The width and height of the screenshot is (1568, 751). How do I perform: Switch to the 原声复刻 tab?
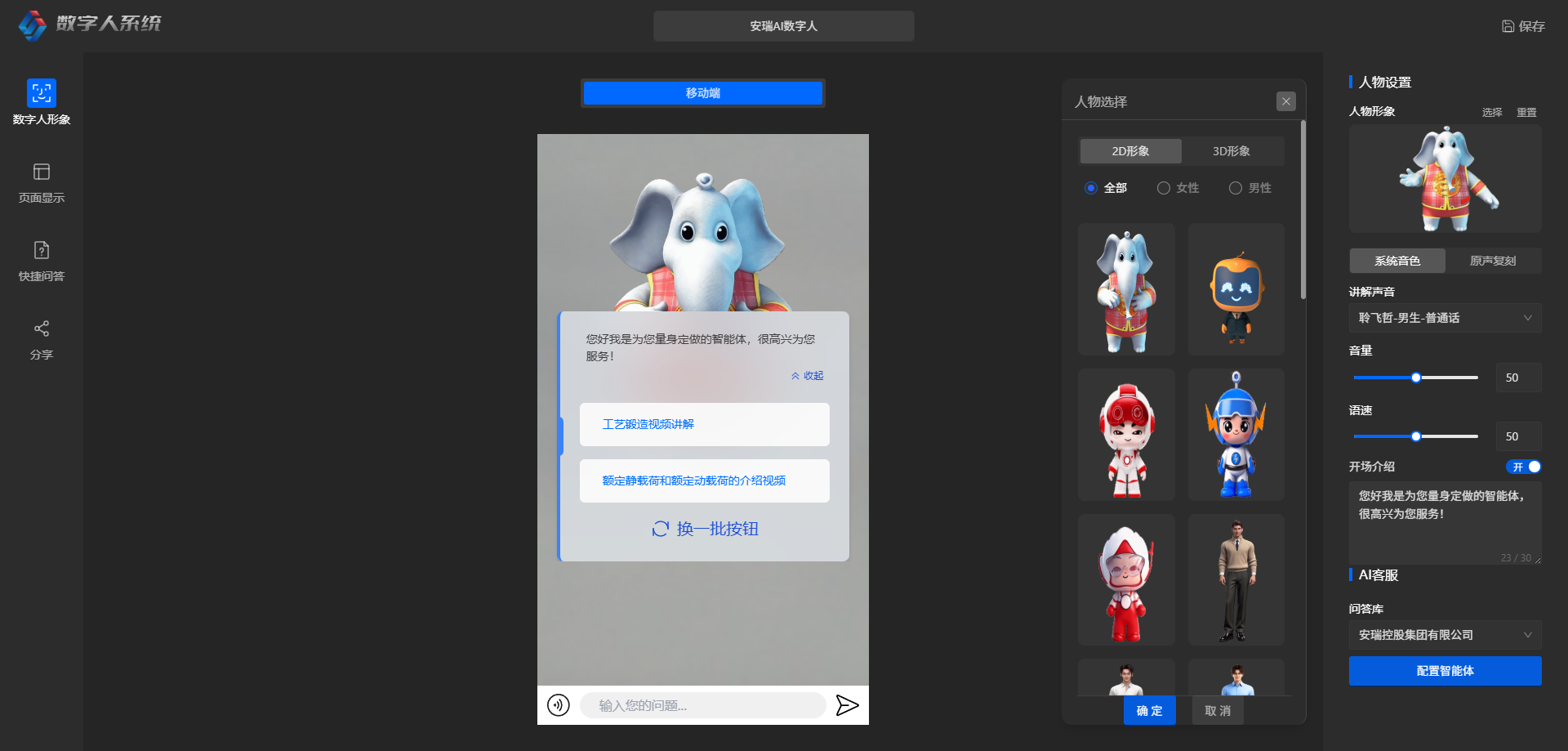pyautogui.click(x=1492, y=261)
